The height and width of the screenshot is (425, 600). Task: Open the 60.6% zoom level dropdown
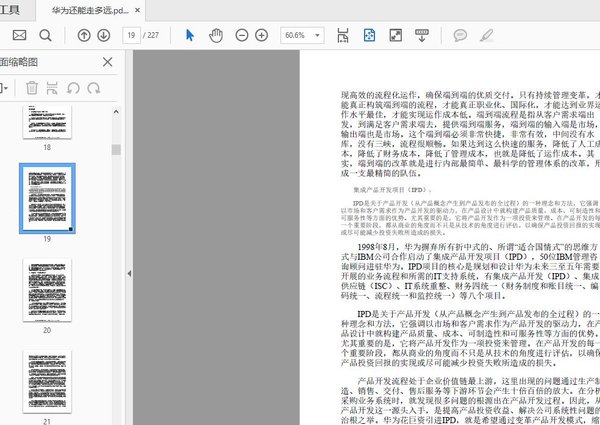(x=303, y=35)
